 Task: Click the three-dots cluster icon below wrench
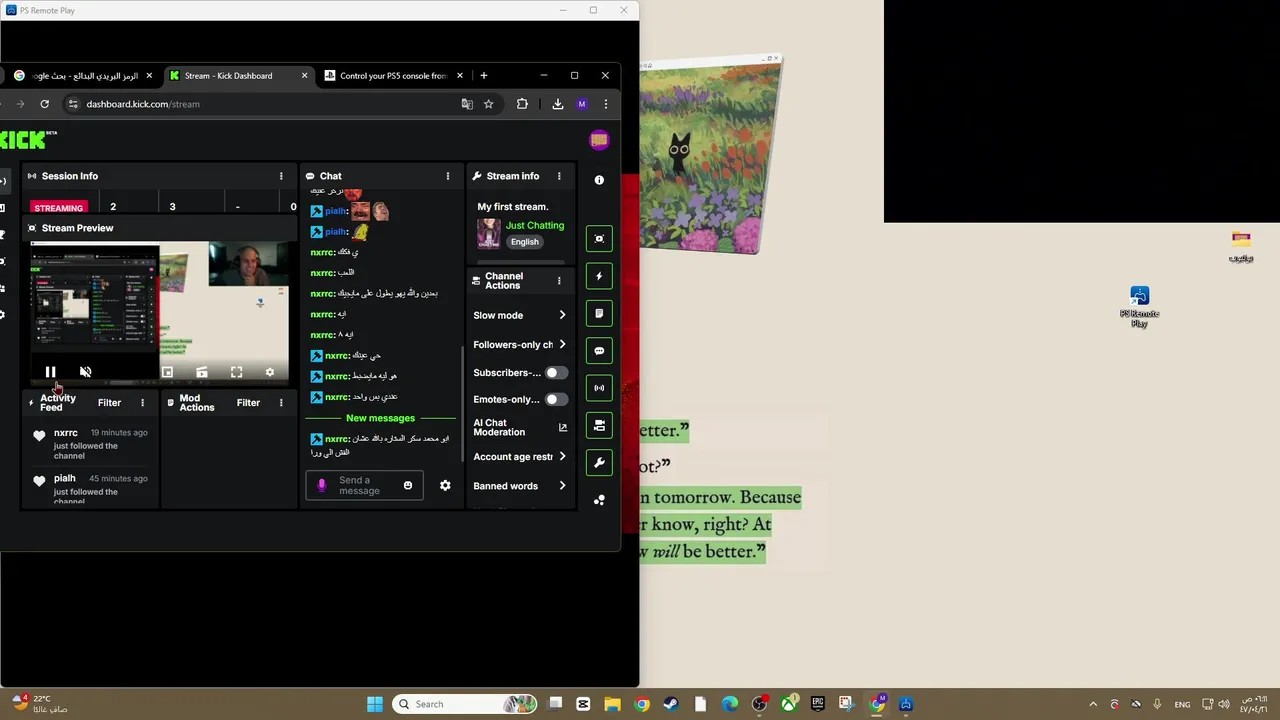pos(599,500)
